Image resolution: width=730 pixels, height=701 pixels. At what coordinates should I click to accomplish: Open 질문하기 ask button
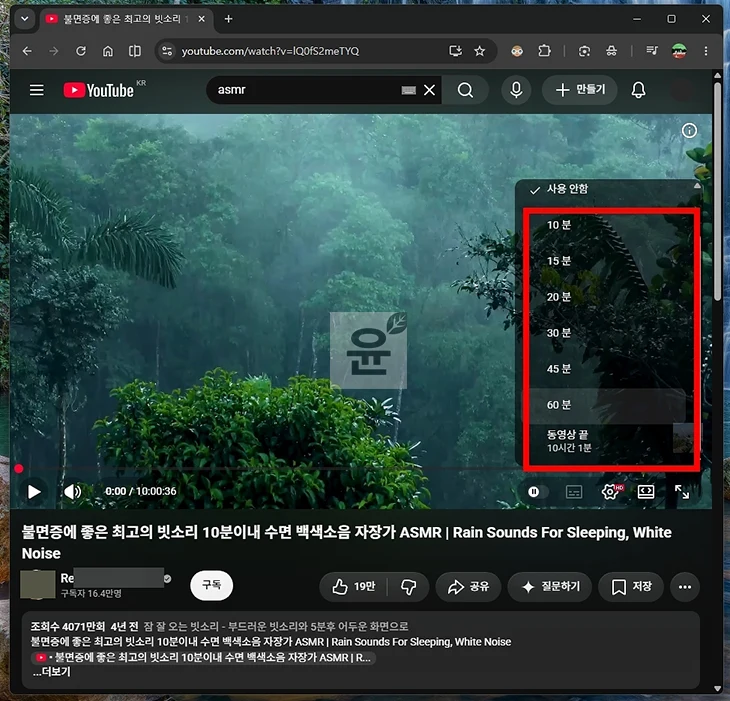click(550, 586)
